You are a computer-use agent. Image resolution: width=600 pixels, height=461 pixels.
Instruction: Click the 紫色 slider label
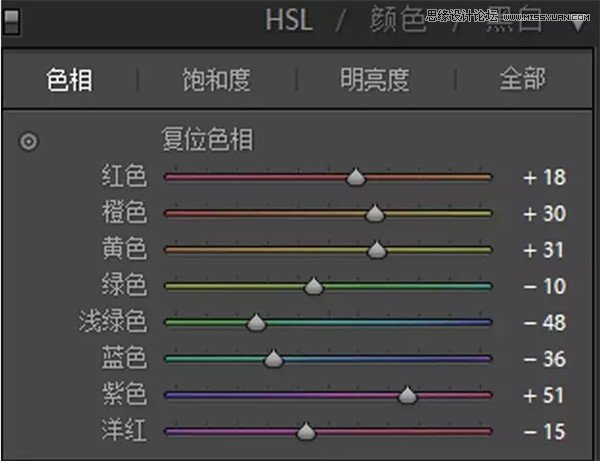124,394
